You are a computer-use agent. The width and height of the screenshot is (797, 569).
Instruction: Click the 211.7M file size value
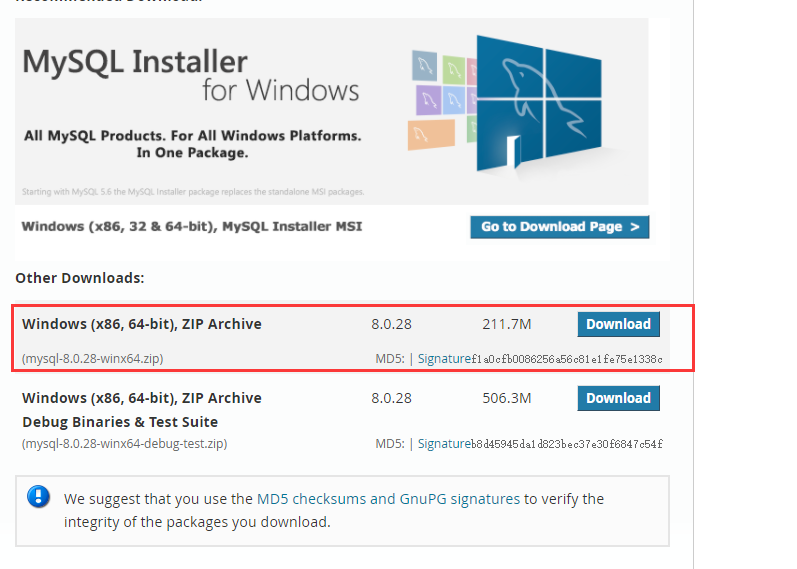click(x=507, y=324)
